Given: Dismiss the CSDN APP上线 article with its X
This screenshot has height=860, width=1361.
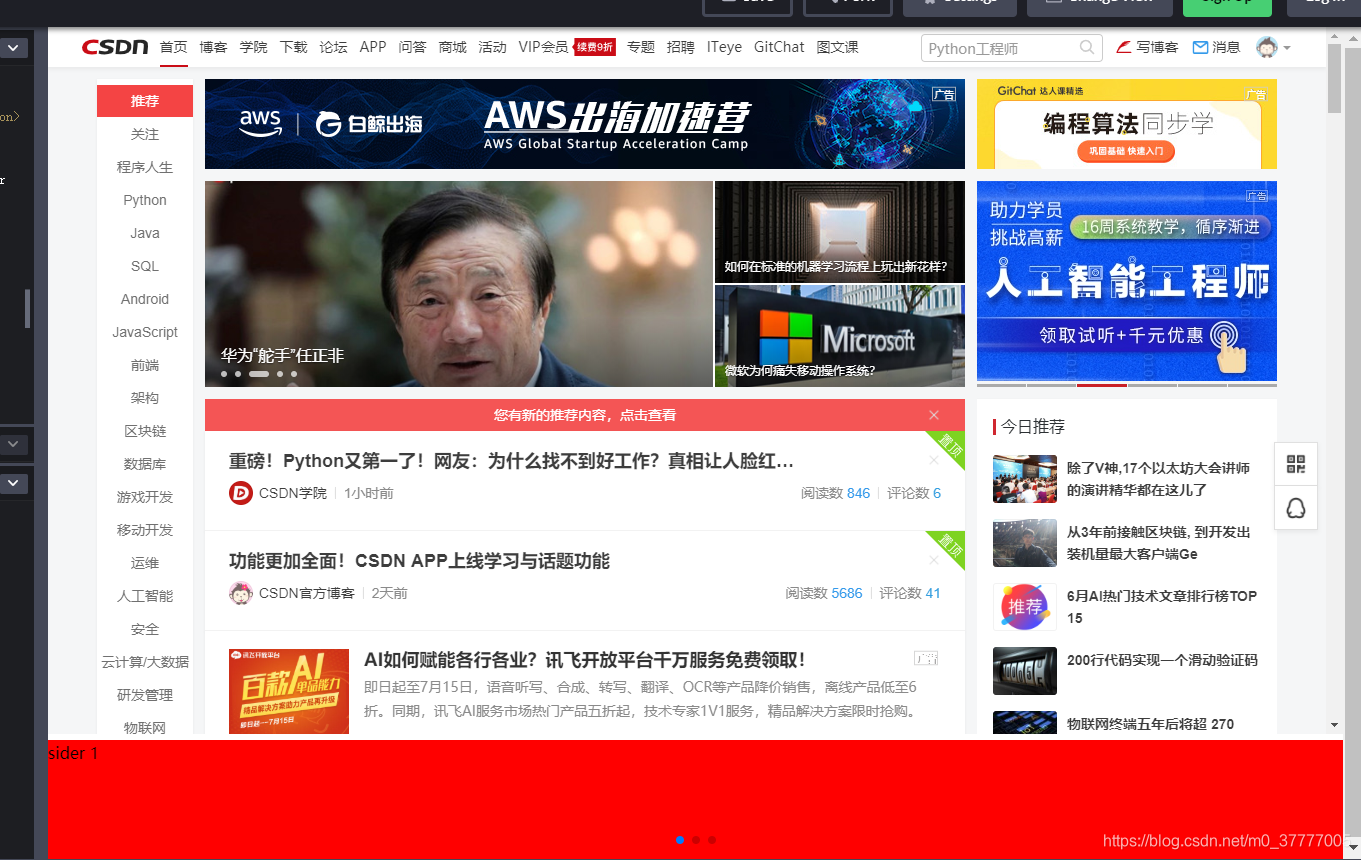Looking at the screenshot, I should (x=934, y=560).
